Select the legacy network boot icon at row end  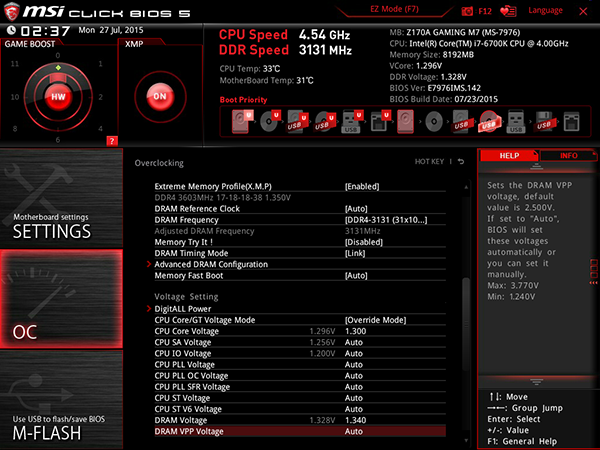coord(571,121)
